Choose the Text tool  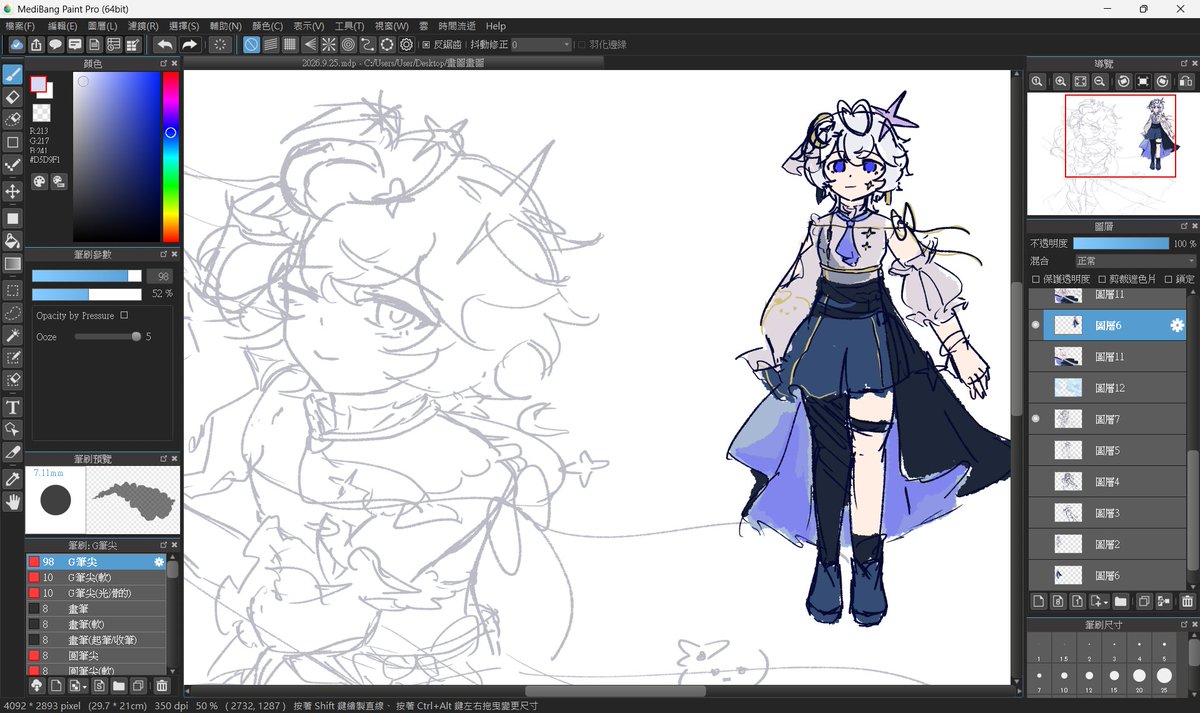point(13,407)
